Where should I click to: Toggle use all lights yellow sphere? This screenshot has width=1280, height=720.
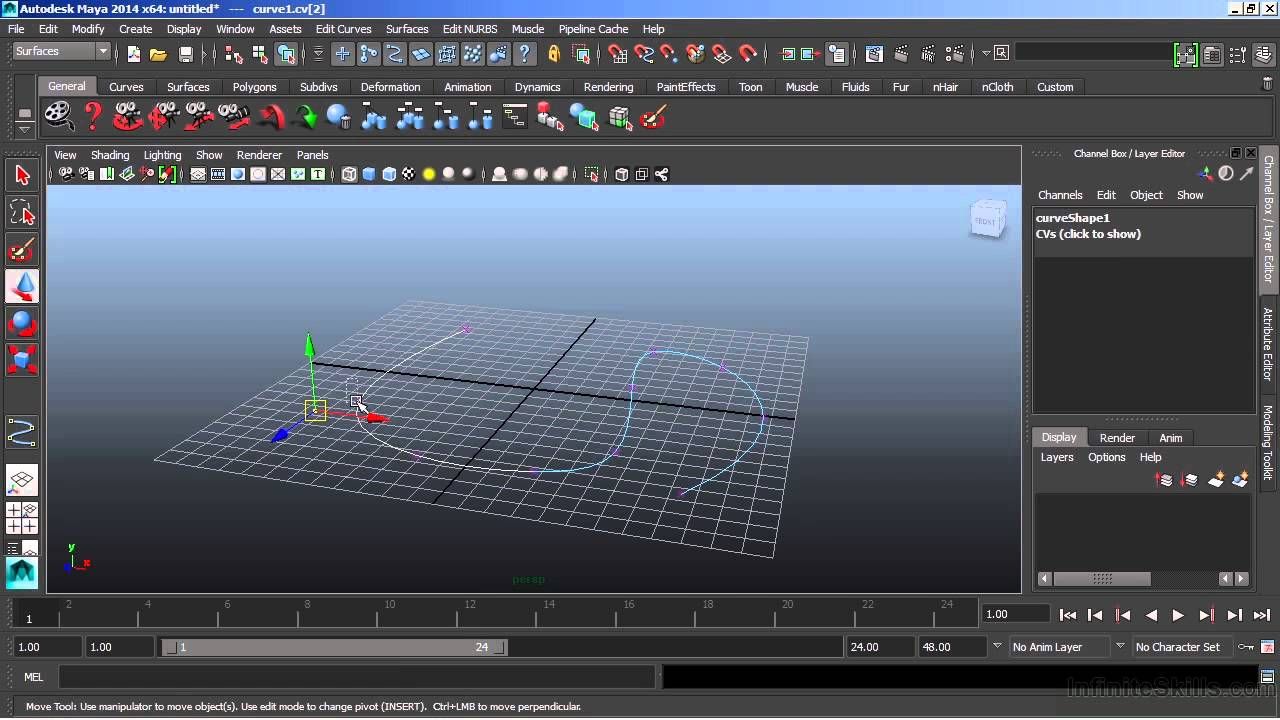click(x=429, y=174)
